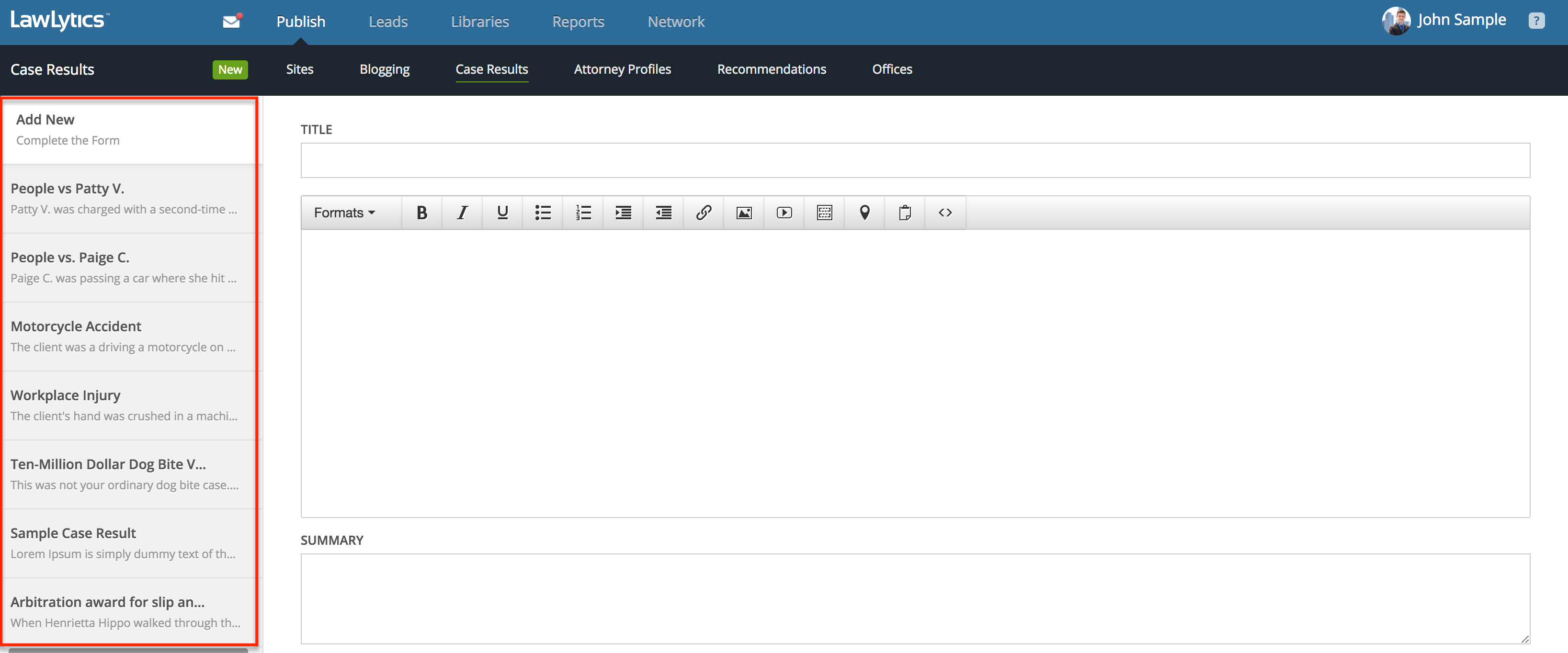Click into the Summary text area
The image size is (1568, 653).
pyautogui.click(x=915, y=598)
